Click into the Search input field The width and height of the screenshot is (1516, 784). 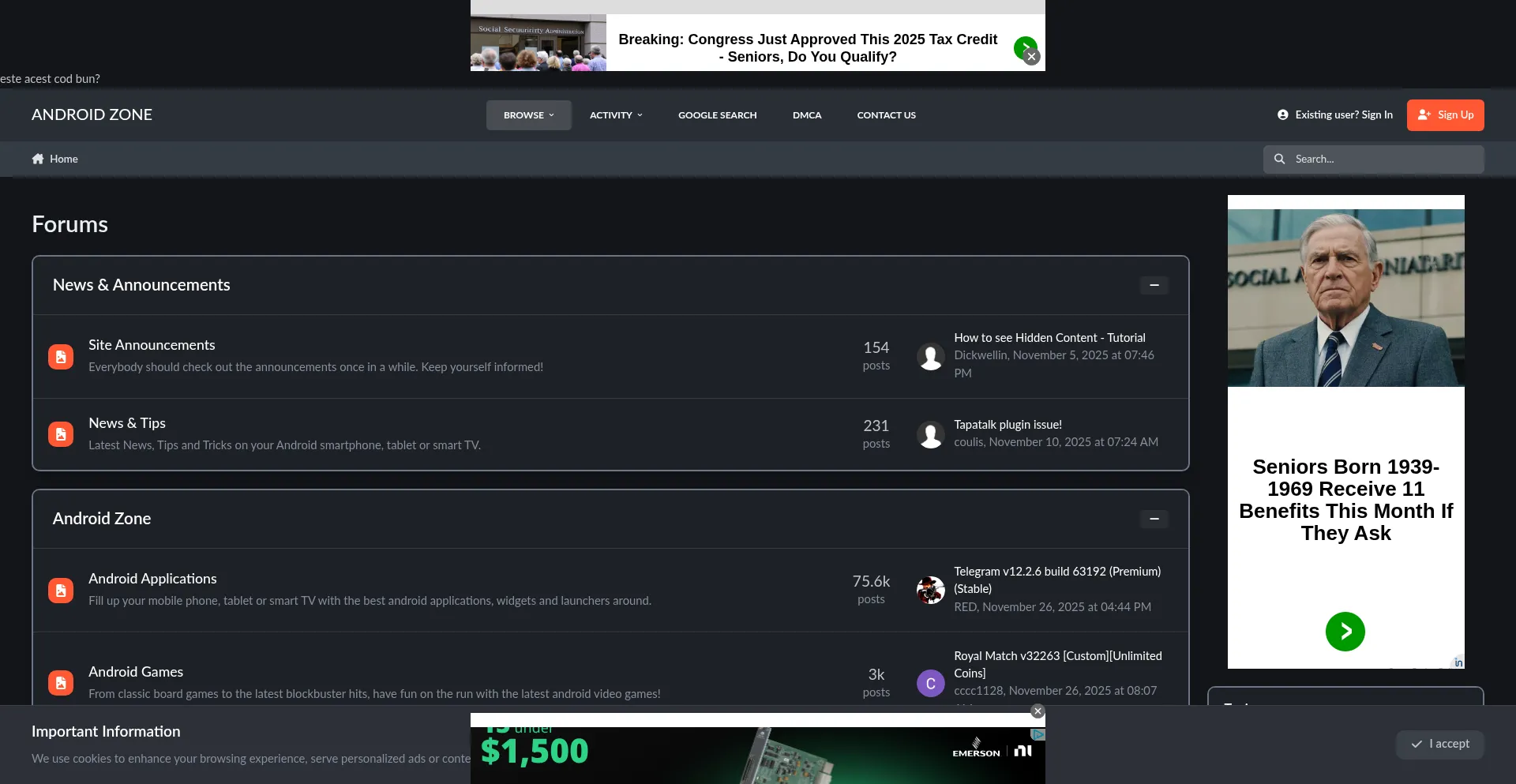tap(1382, 159)
